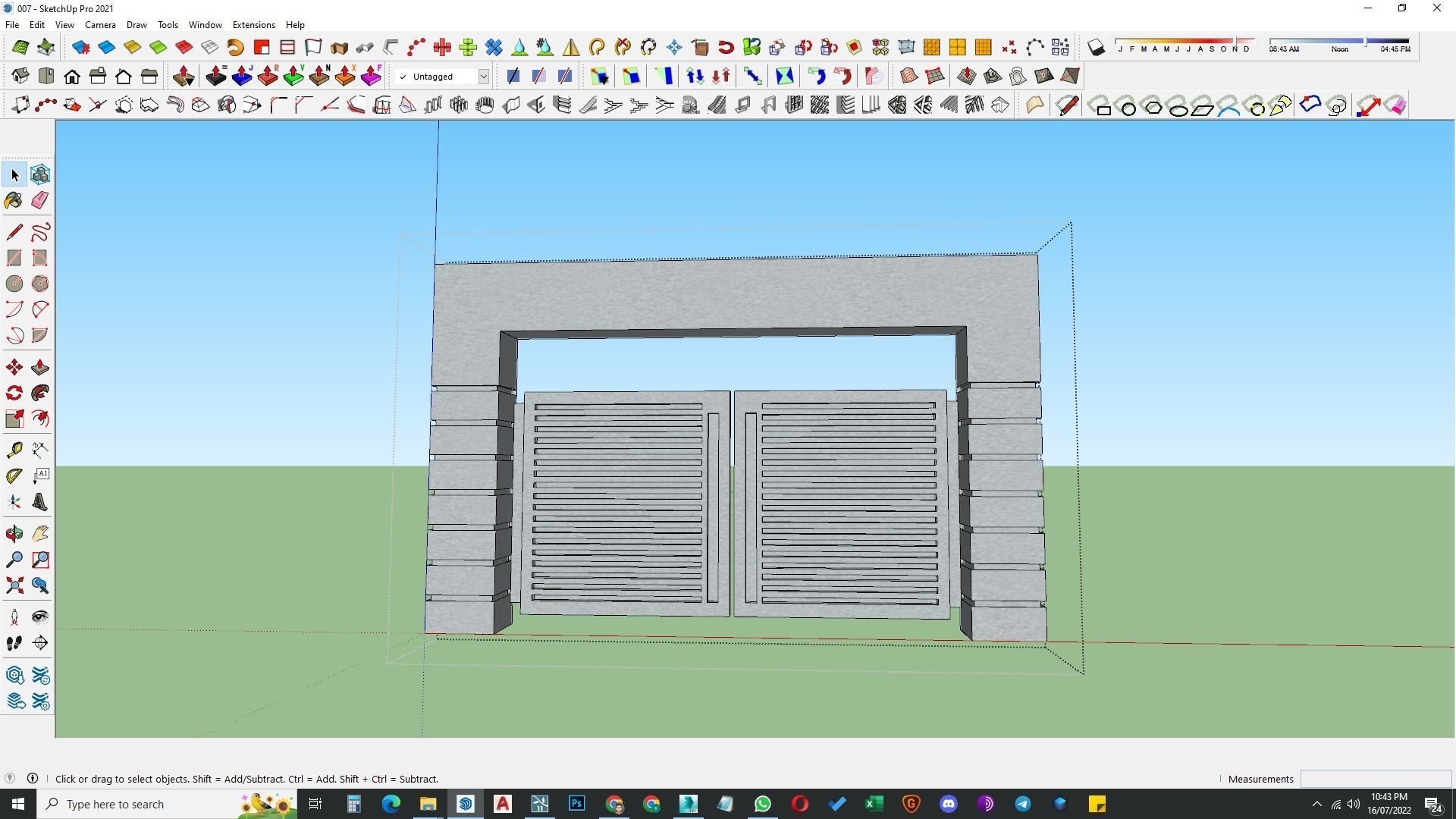Viewport: 1456px width, 819px height.
Task: Choose the Tape Measure tool
Action: (x=14, y=450)
